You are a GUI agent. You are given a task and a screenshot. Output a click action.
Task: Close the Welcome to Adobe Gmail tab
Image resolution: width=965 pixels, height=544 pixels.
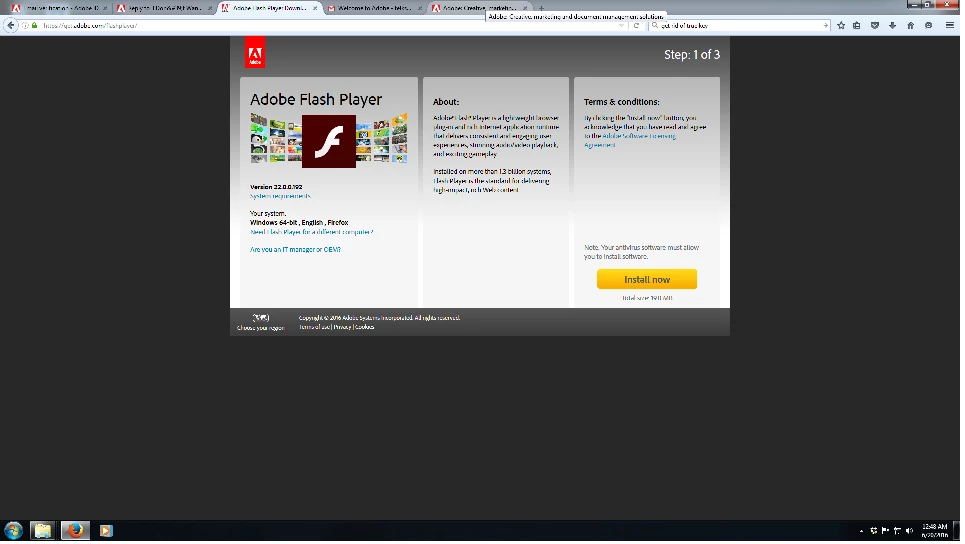(422, 8)
